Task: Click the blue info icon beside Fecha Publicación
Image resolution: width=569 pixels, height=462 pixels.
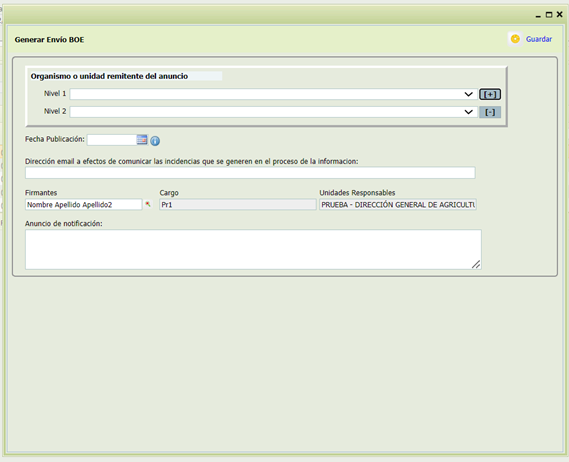Action: 155,141
